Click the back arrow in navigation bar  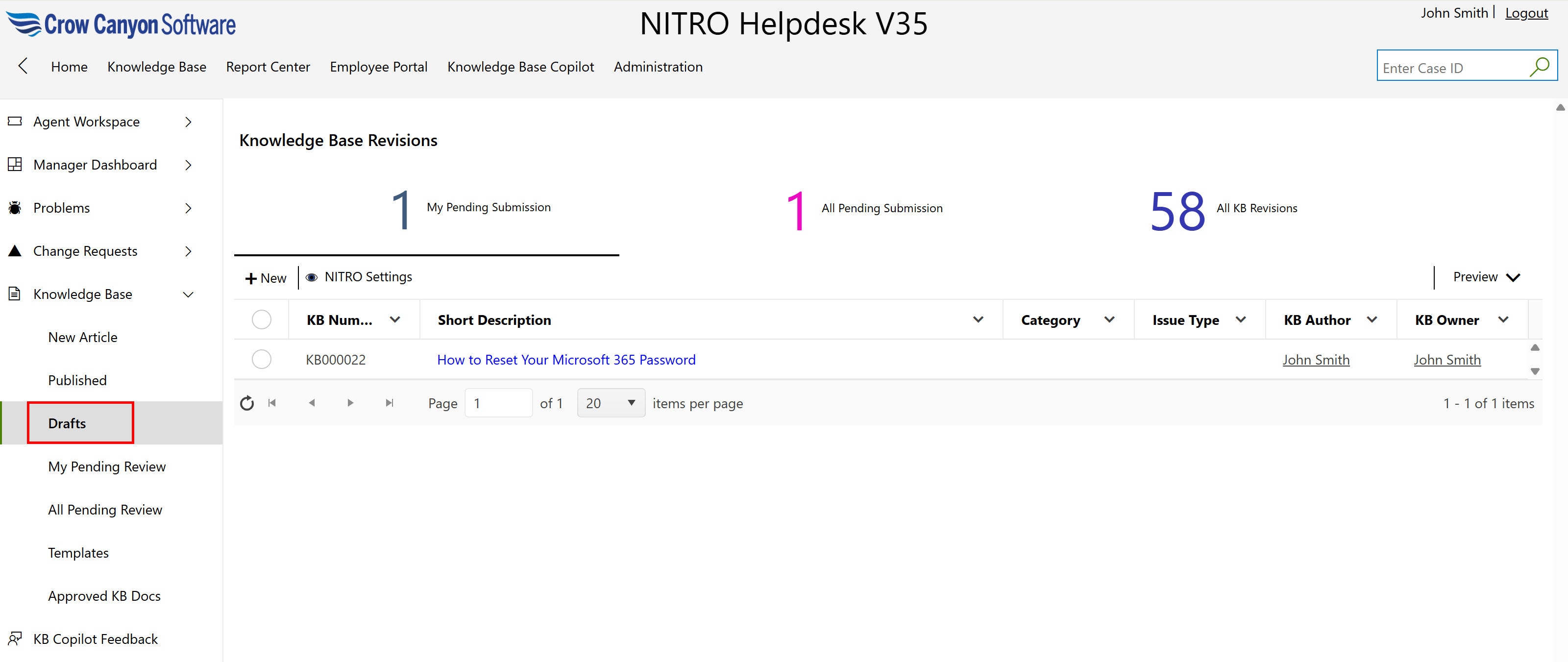pyautogui.click(x=23, y=66)
